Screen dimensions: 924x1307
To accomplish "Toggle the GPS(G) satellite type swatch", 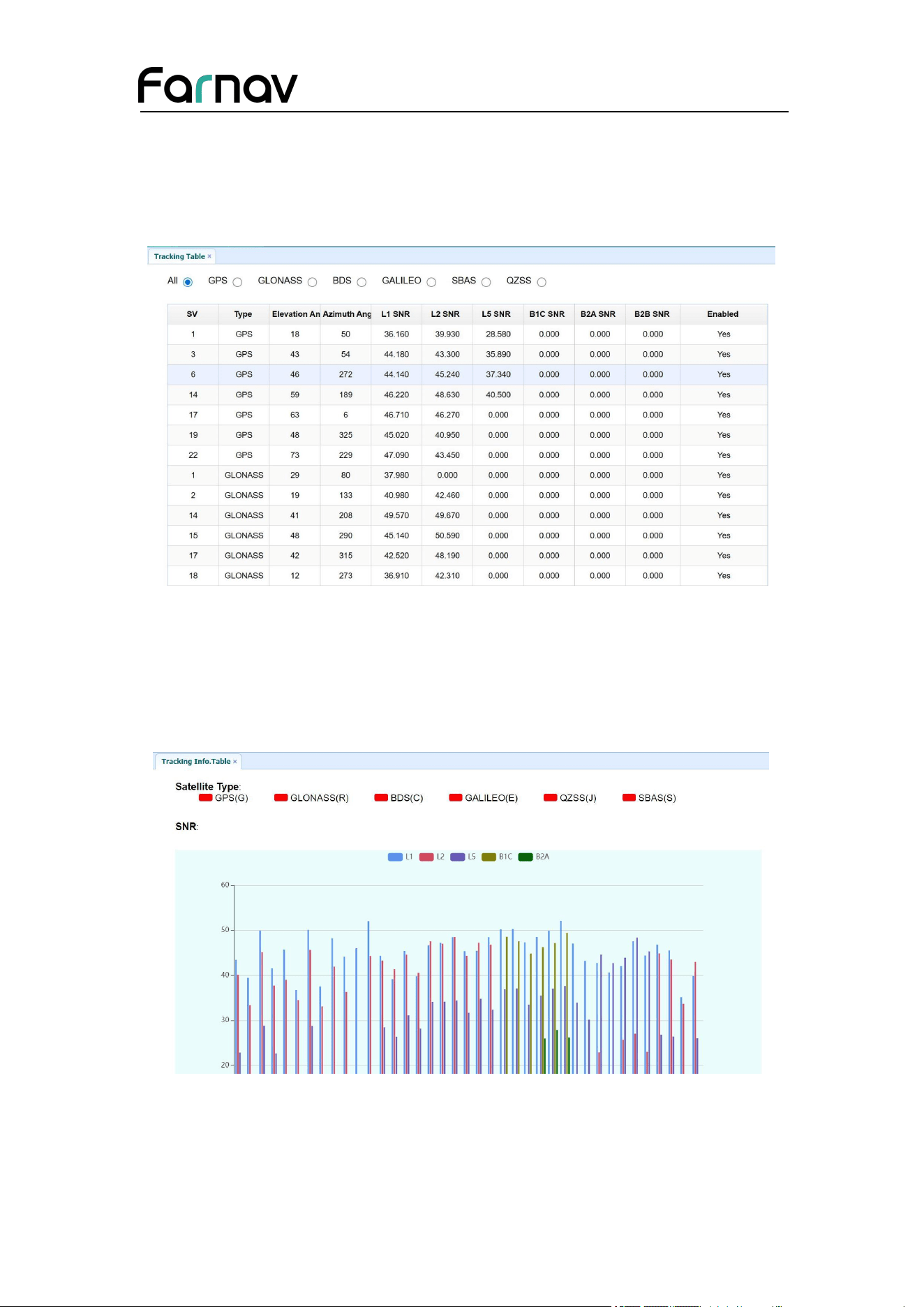I will point(205,797).
